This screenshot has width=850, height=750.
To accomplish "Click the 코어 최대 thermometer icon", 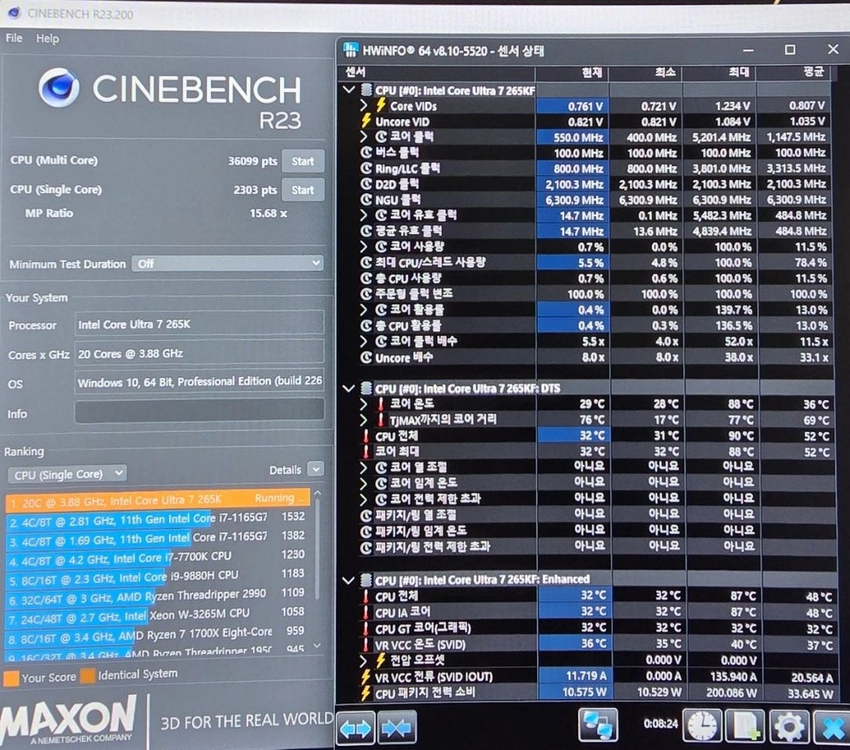I will (x=366, y=451).
